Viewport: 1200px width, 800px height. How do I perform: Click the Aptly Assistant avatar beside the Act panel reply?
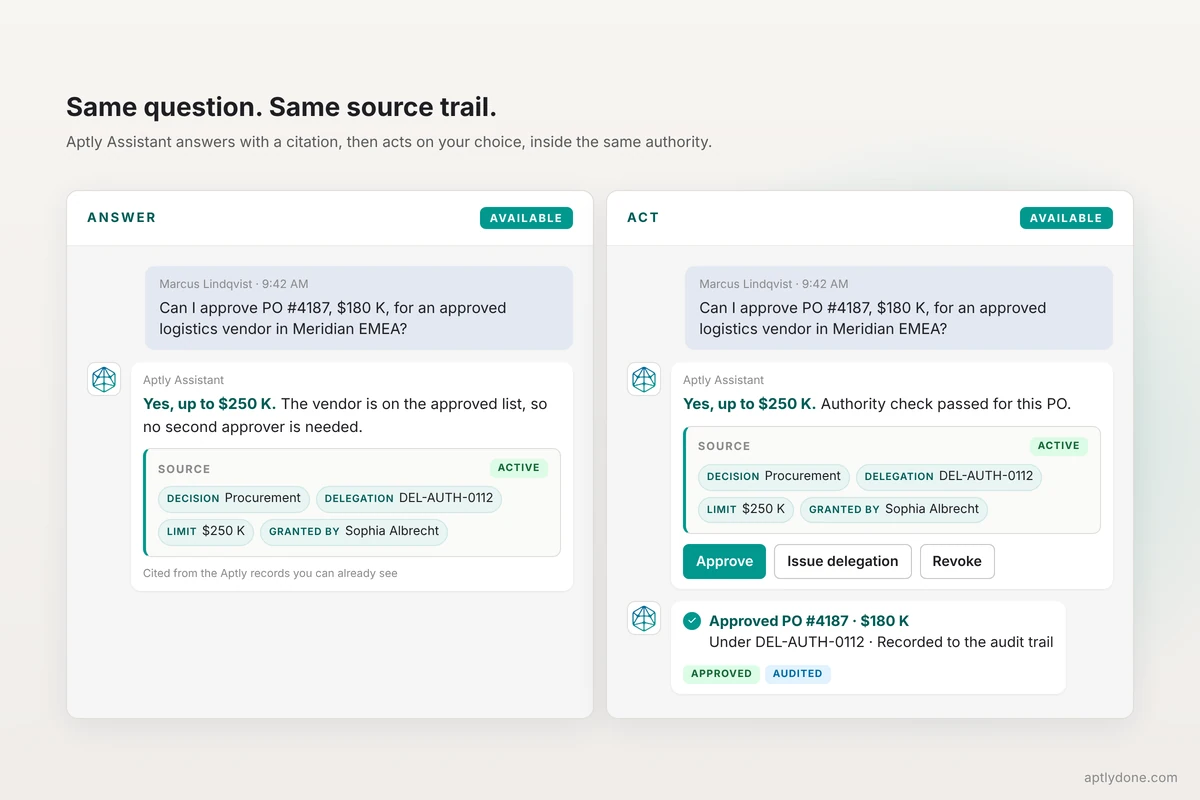tap(644, 379)
